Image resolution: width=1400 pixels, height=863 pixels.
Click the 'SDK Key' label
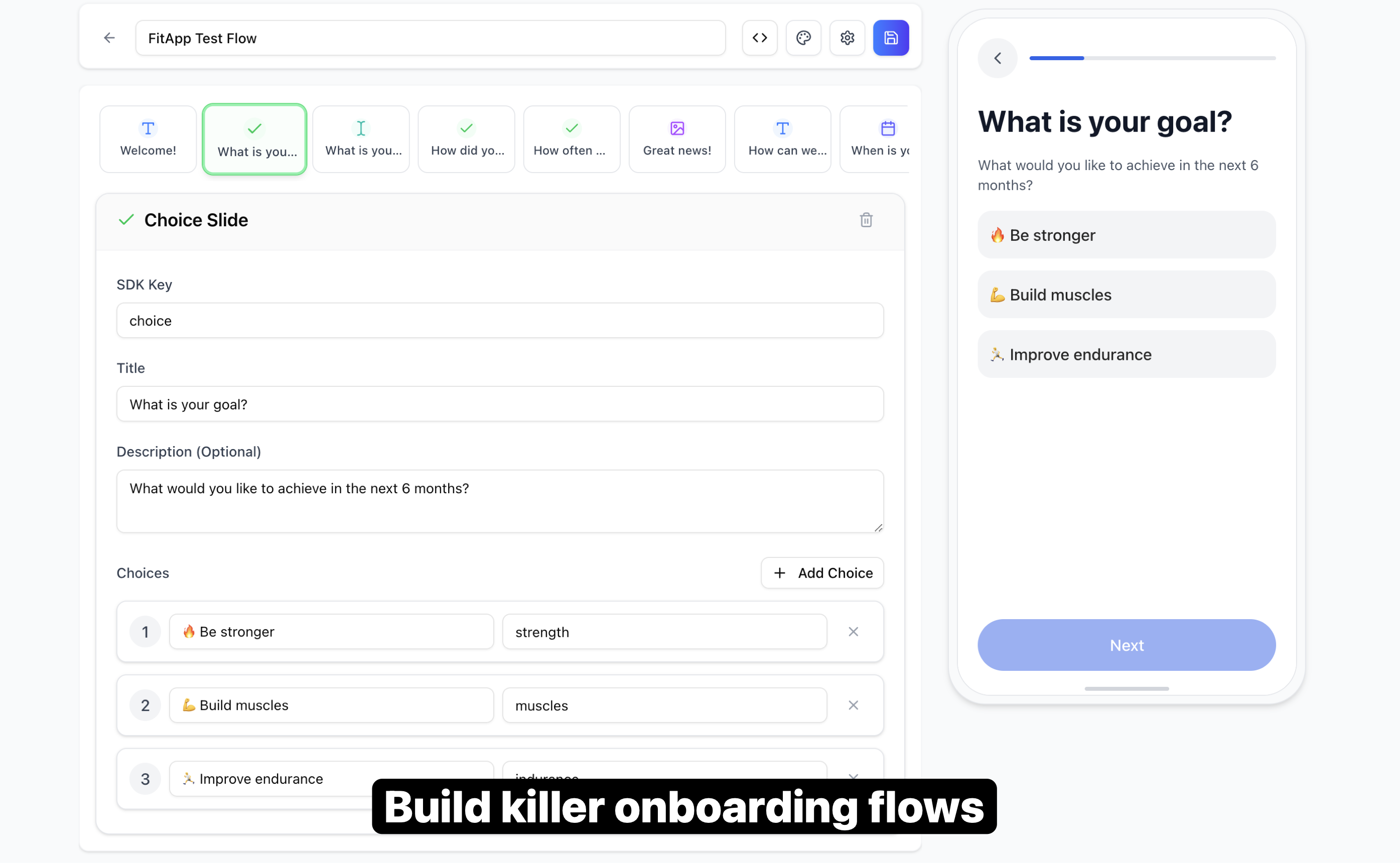144,285
